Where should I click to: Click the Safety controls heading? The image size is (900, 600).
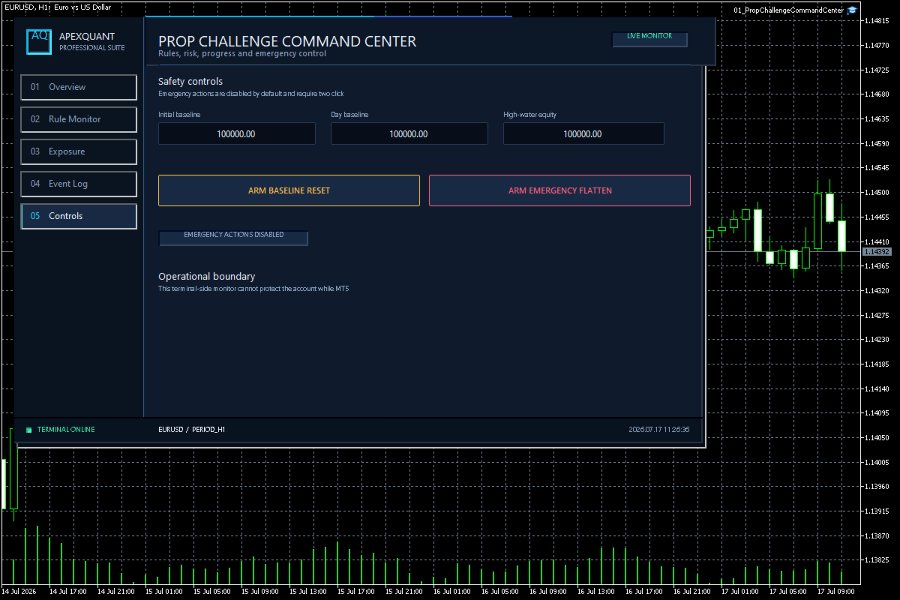[x=190, y=82]
